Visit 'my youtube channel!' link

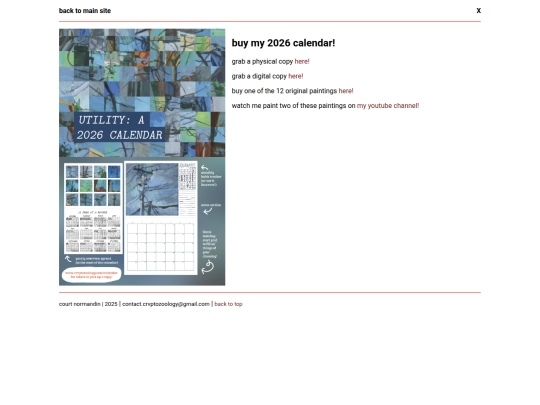388,106
